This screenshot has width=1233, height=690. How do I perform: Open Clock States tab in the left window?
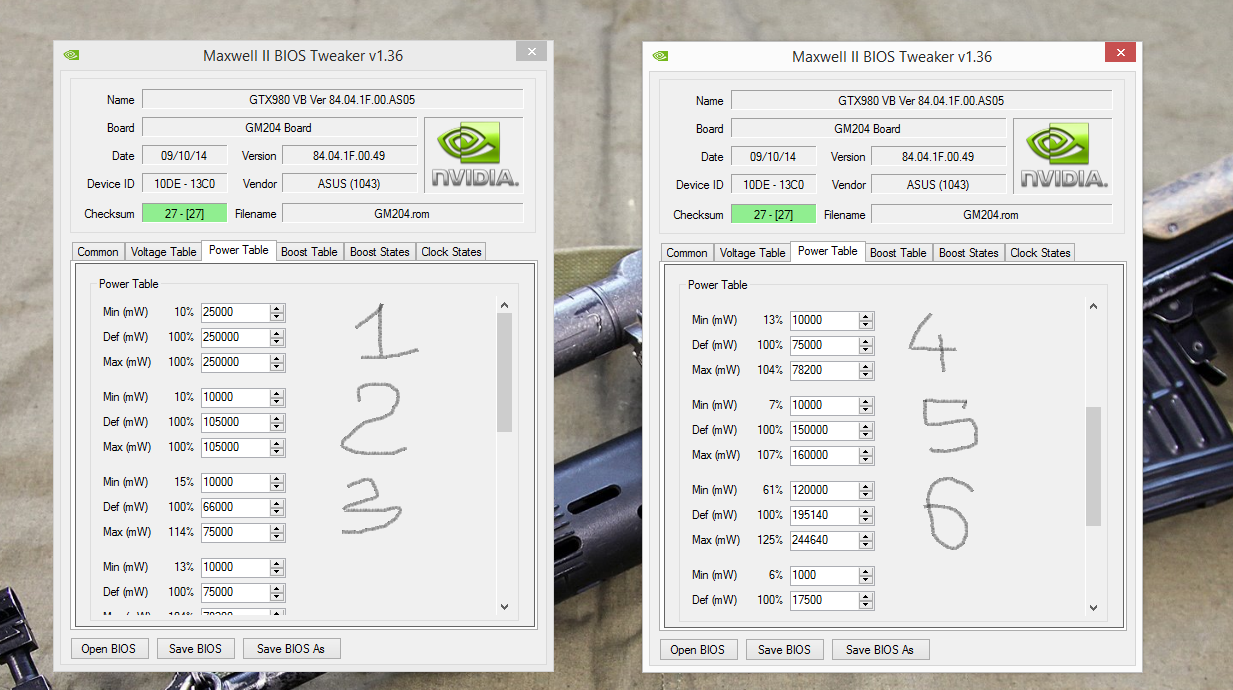click(451, 252)
